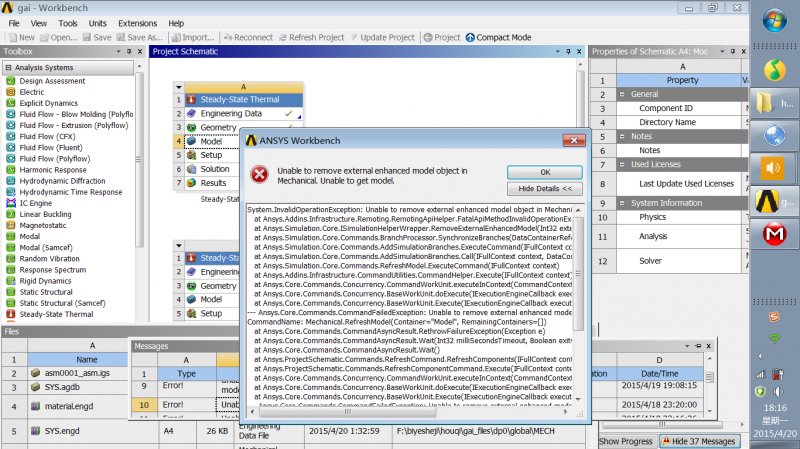Select Fluid Flow (CFX) in Toolbox
The width and height of the screenshot is (800, 449).
click(47, 136)
